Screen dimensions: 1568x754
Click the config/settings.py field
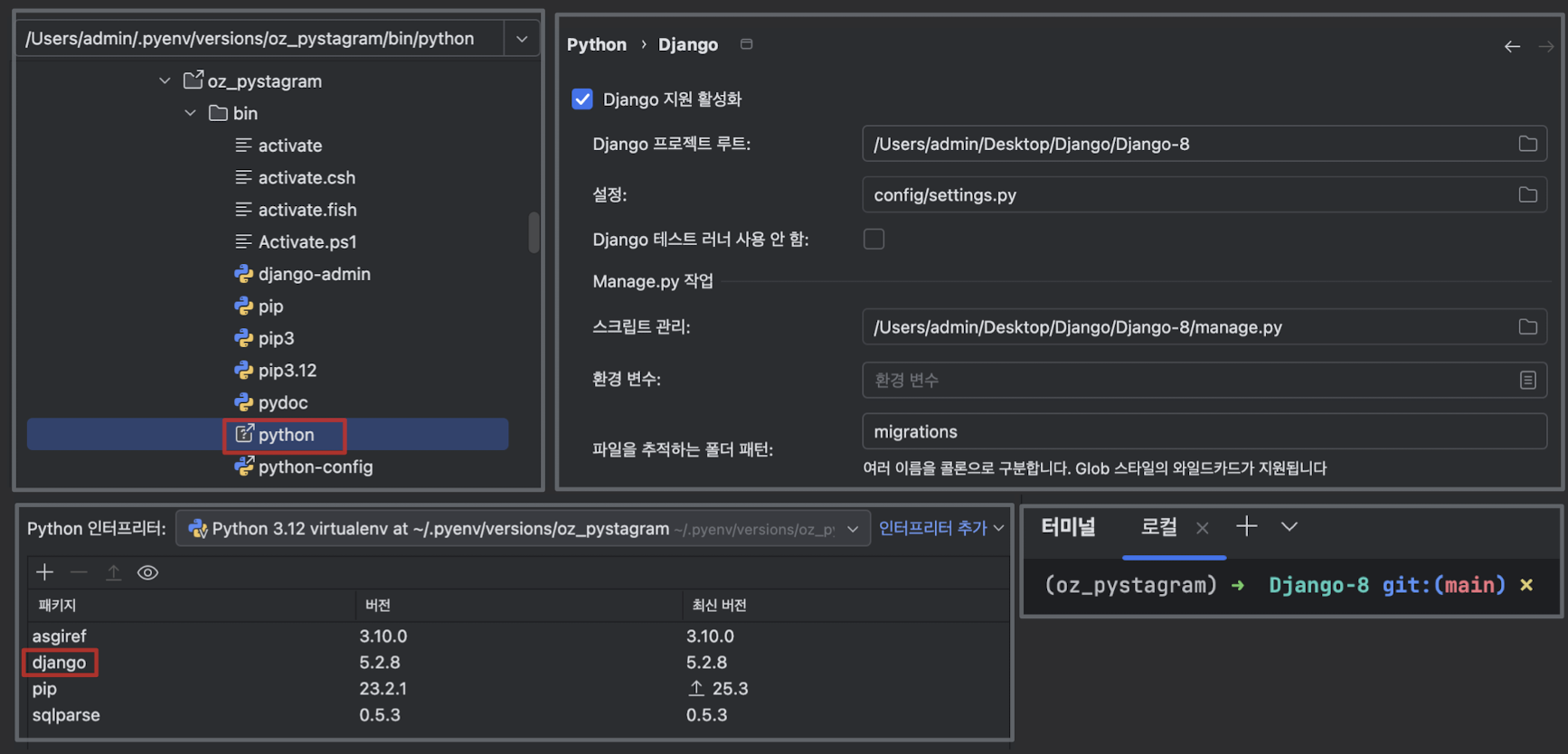[x=1204, y=194]
